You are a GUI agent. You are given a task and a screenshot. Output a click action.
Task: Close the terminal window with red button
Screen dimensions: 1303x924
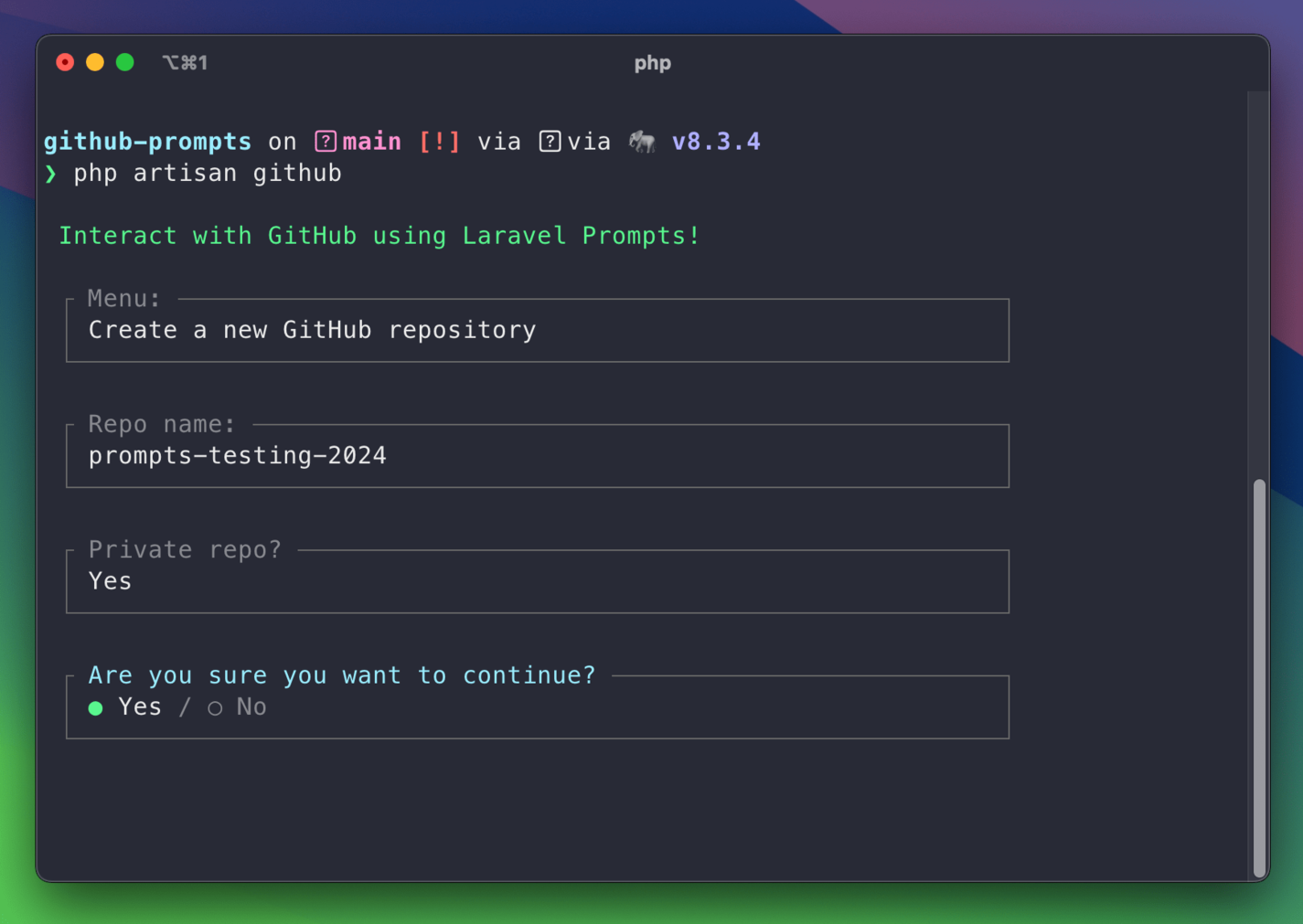pyautogui.click(x=65, y=62)
